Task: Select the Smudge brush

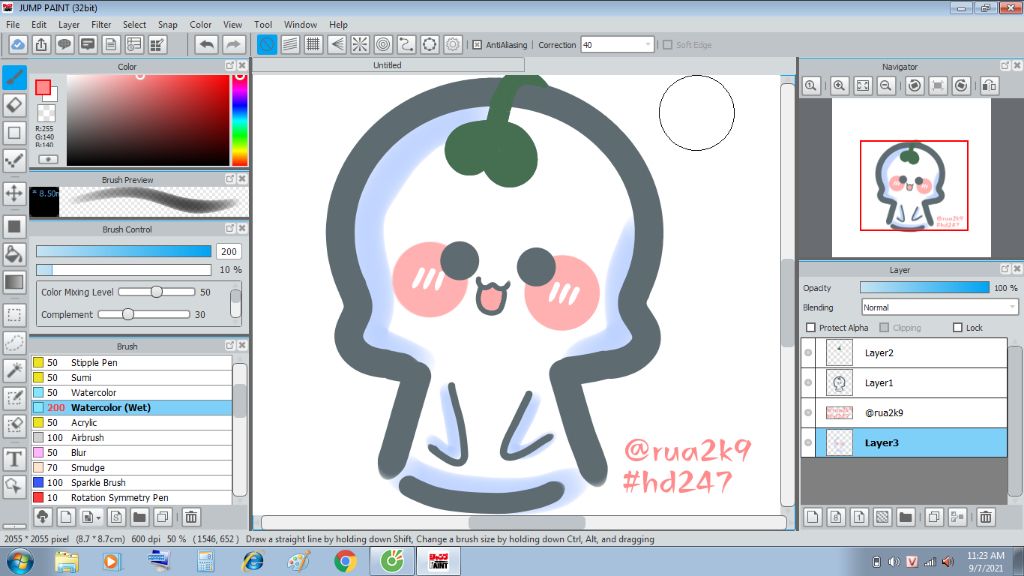Action: 131,468
